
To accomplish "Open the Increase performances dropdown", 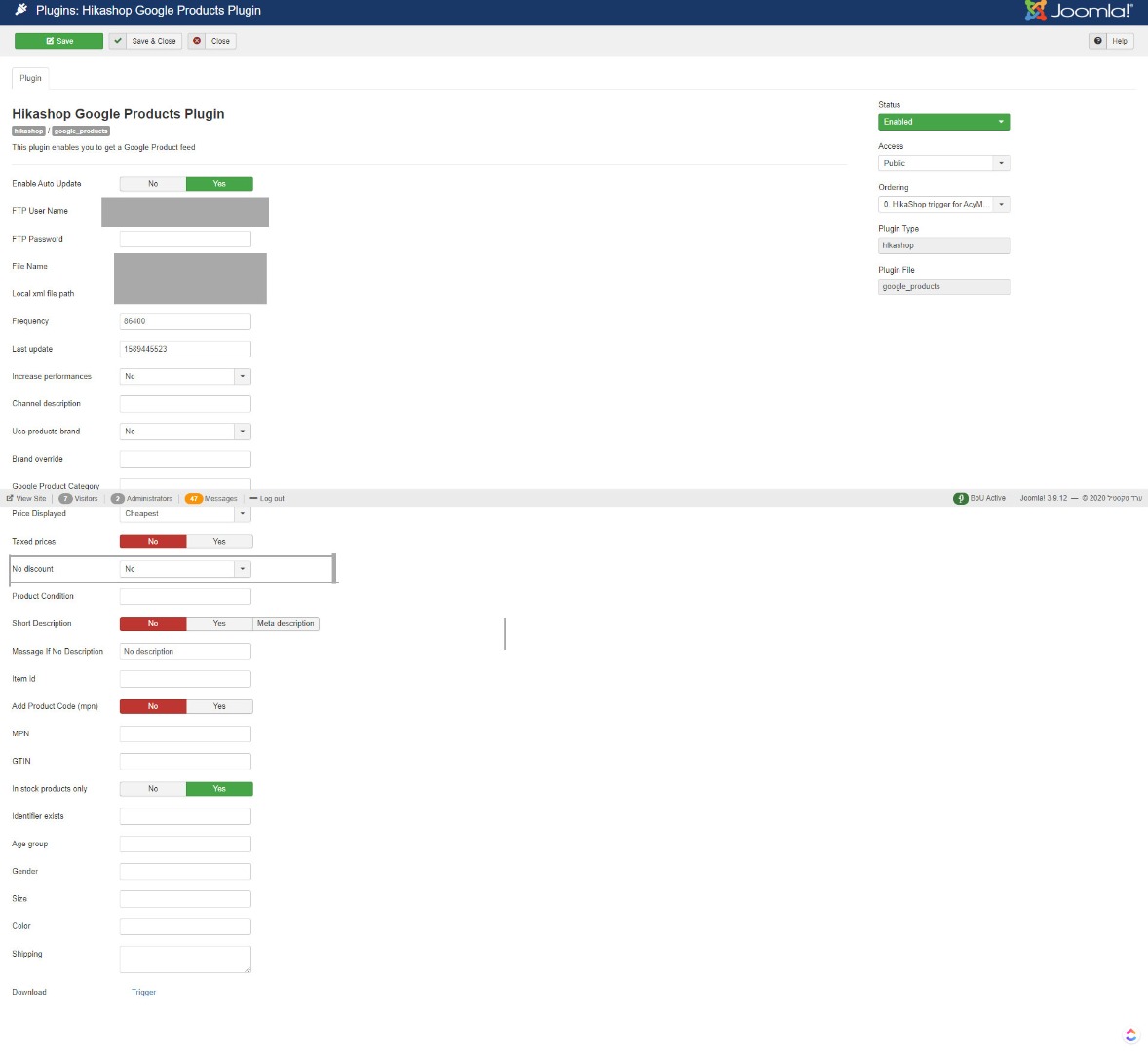I will click(185, 376).
